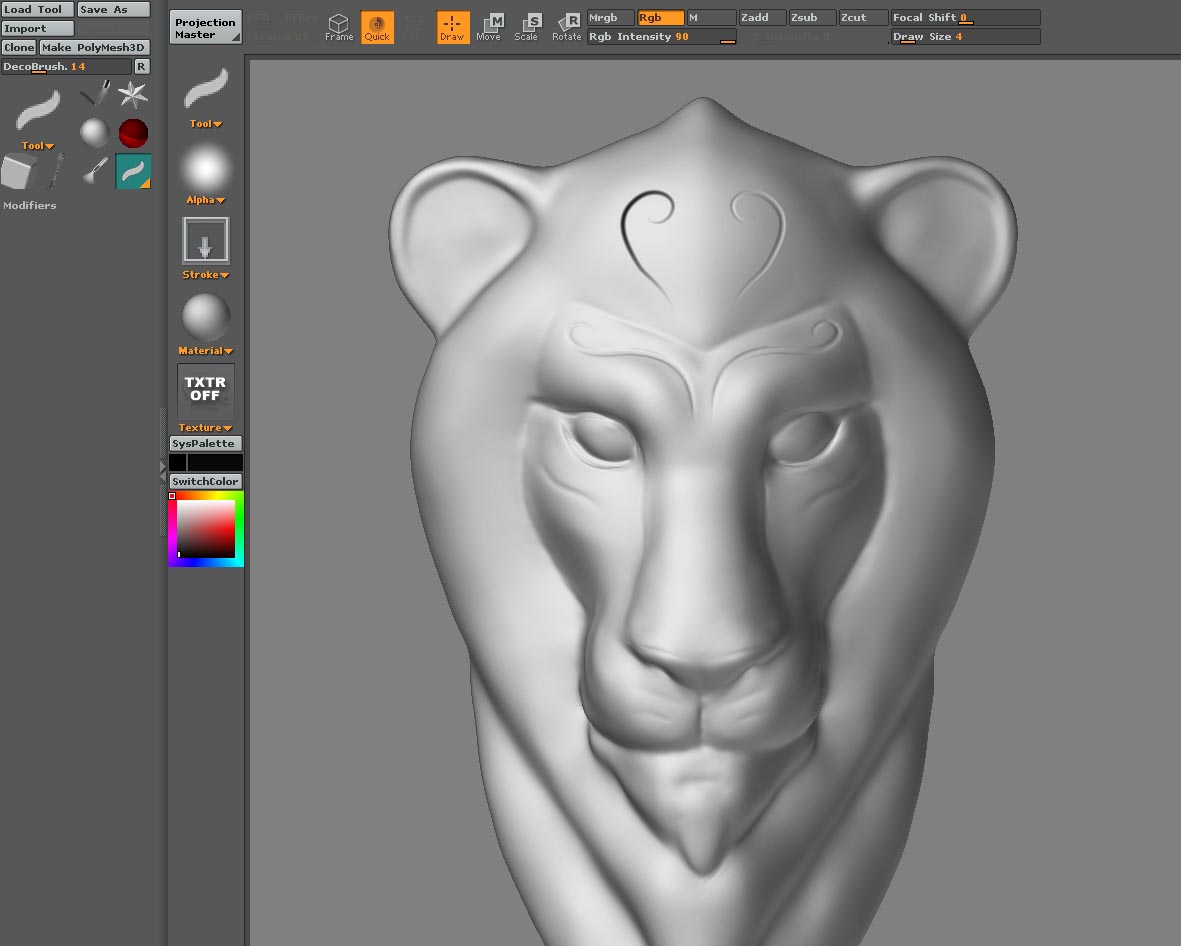This screenshot has height=946, width=1181.
Task: Toggle the M material mode
Action: 711,17
